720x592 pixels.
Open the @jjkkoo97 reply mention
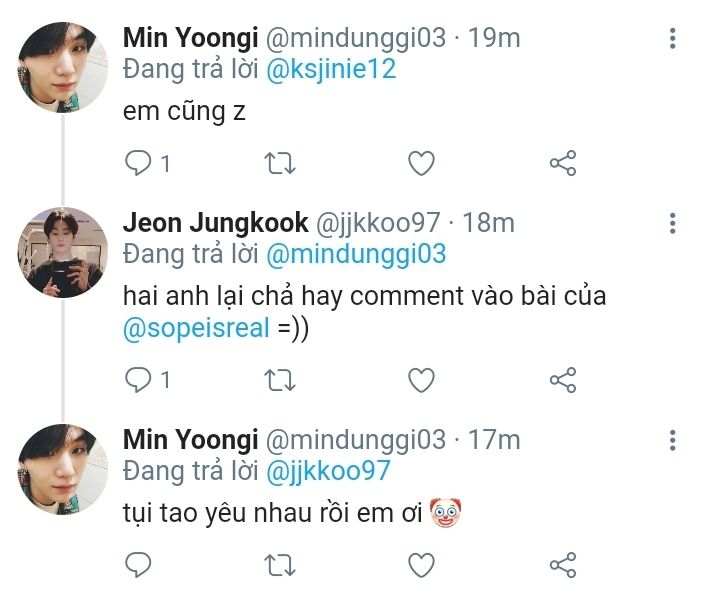[x=327, y=470]
